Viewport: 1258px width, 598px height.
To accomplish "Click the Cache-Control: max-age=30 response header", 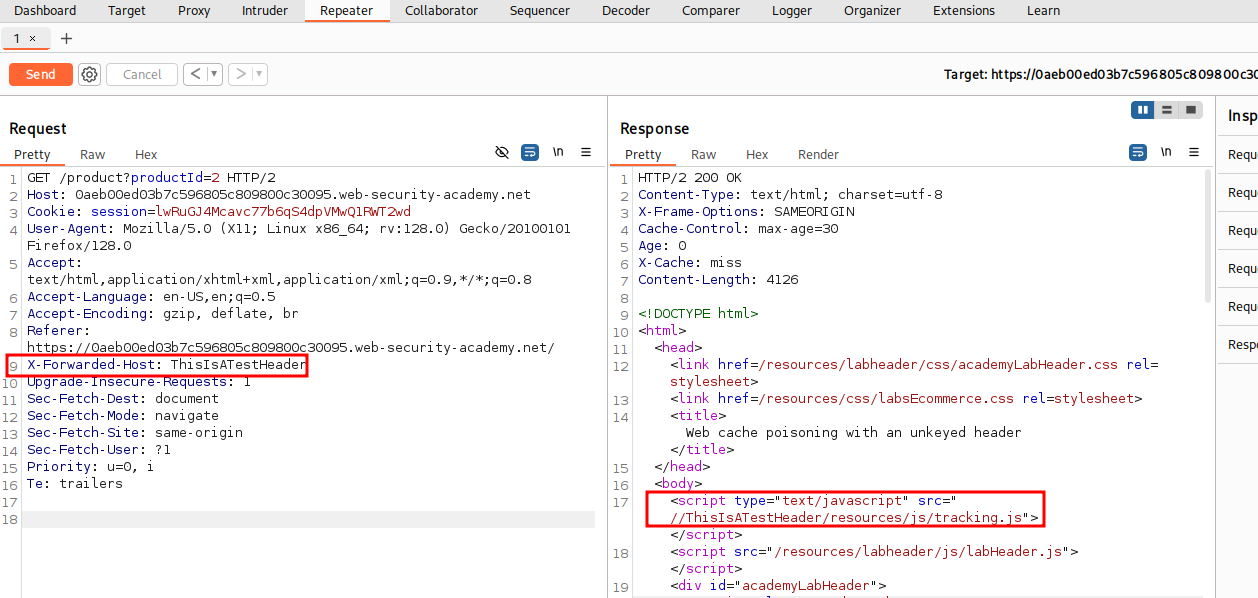I will (x=738, y=229).
